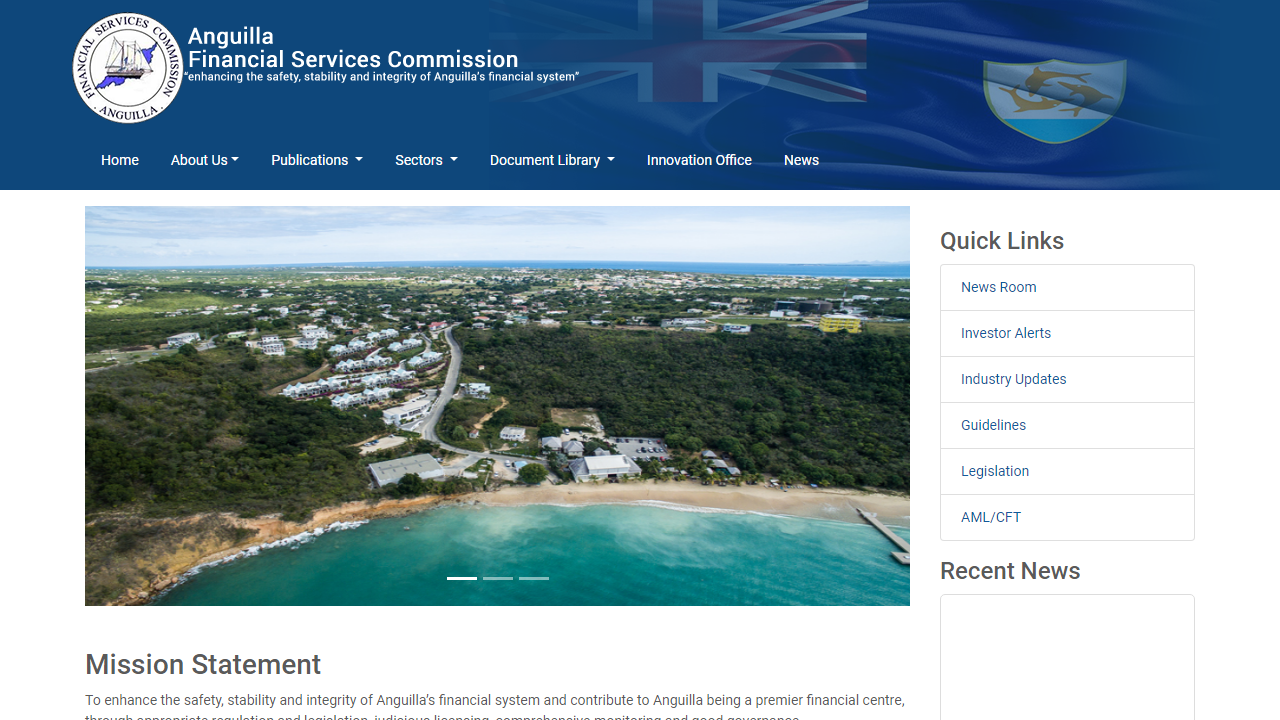This screenshot has height=720, width=1280.
Task: Open the News menu item
Action: 801,160
